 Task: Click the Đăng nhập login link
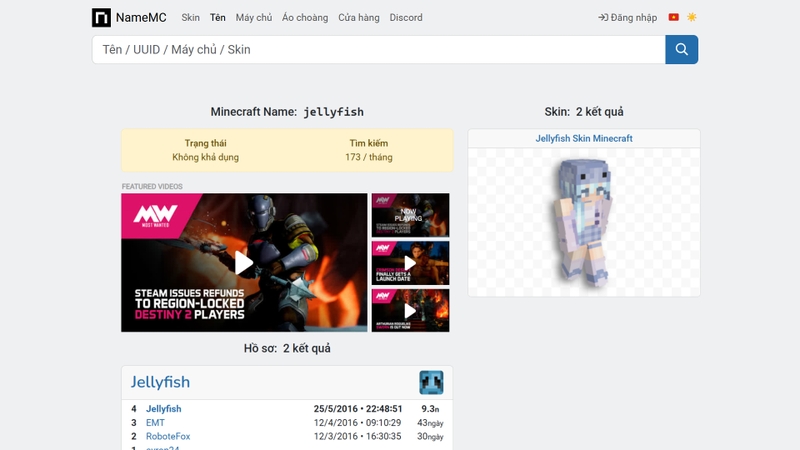click(628, 17)
